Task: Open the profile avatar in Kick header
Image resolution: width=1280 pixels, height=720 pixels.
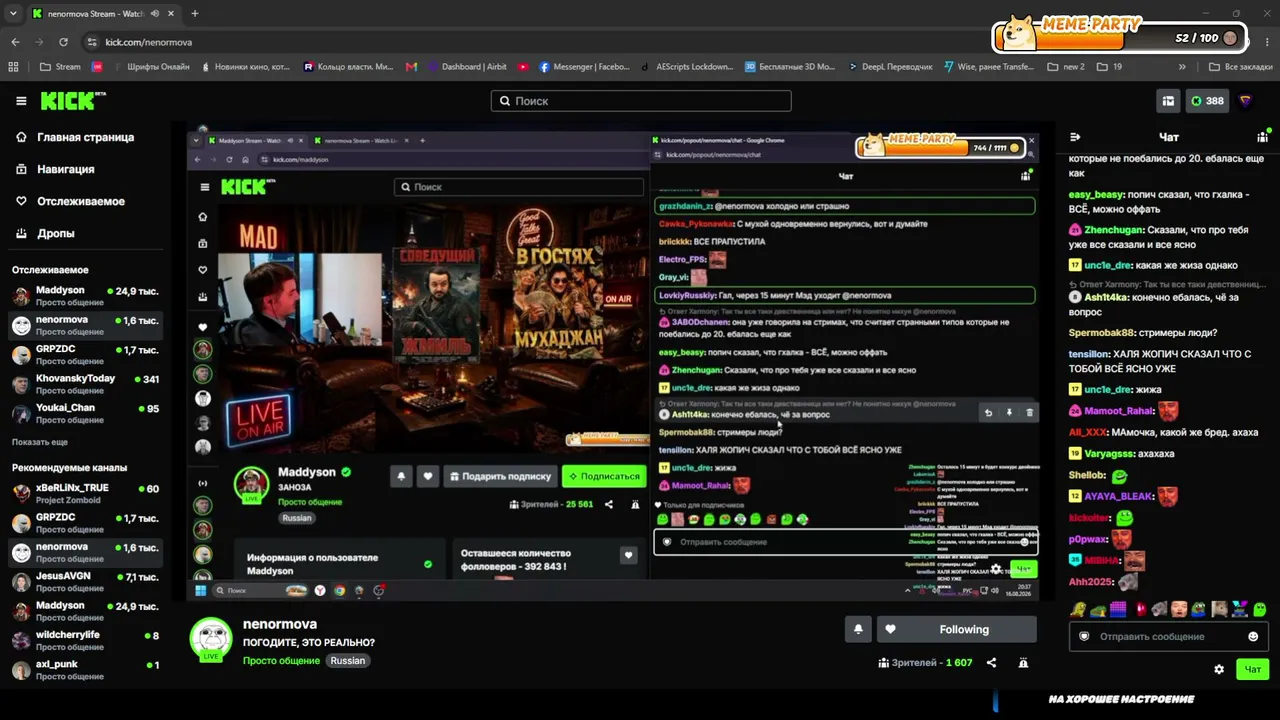Action: (x=1245, y=101)
